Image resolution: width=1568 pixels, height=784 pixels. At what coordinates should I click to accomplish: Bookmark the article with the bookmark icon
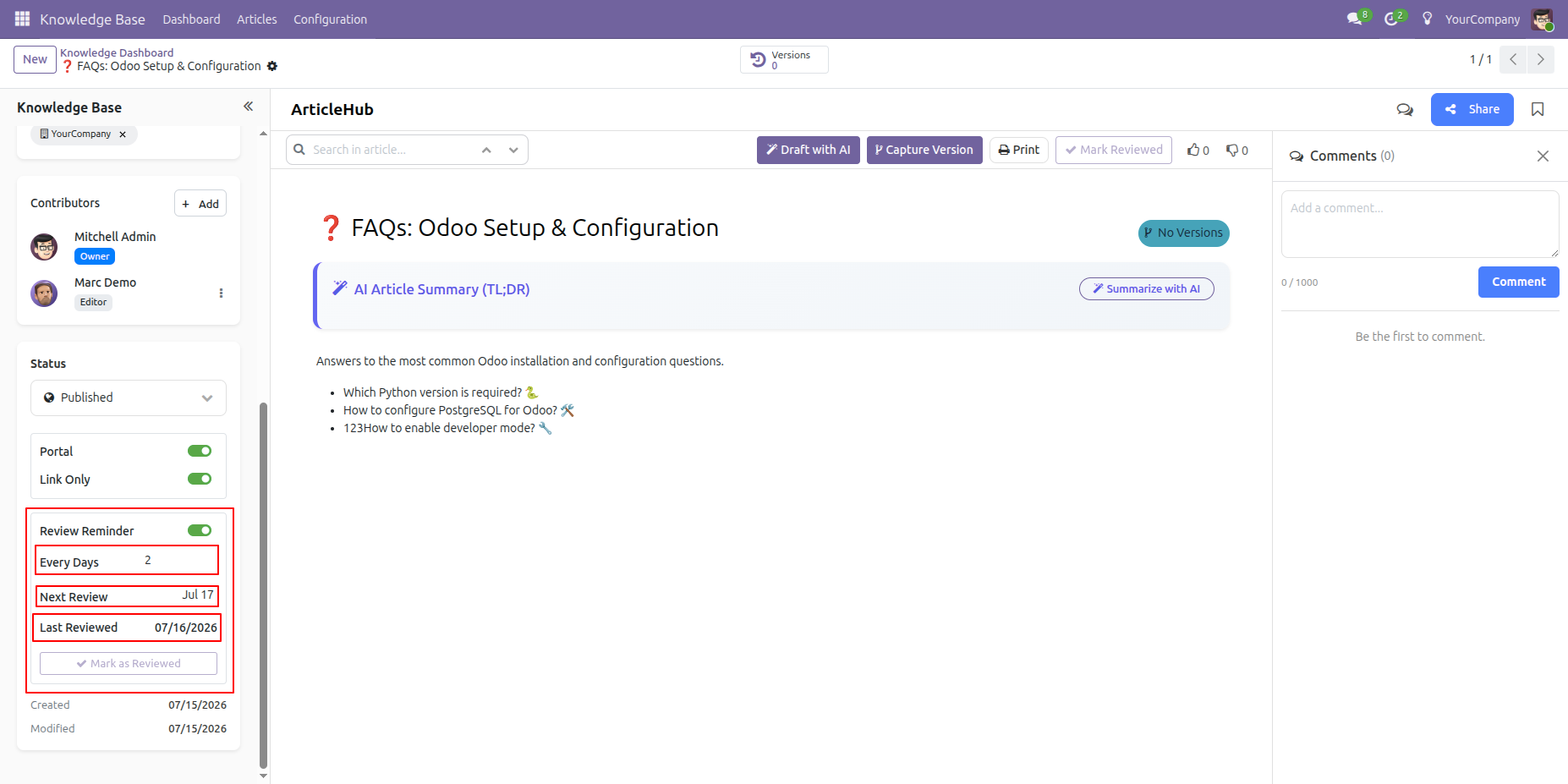pyautogui.click(x=1538, y=109)
